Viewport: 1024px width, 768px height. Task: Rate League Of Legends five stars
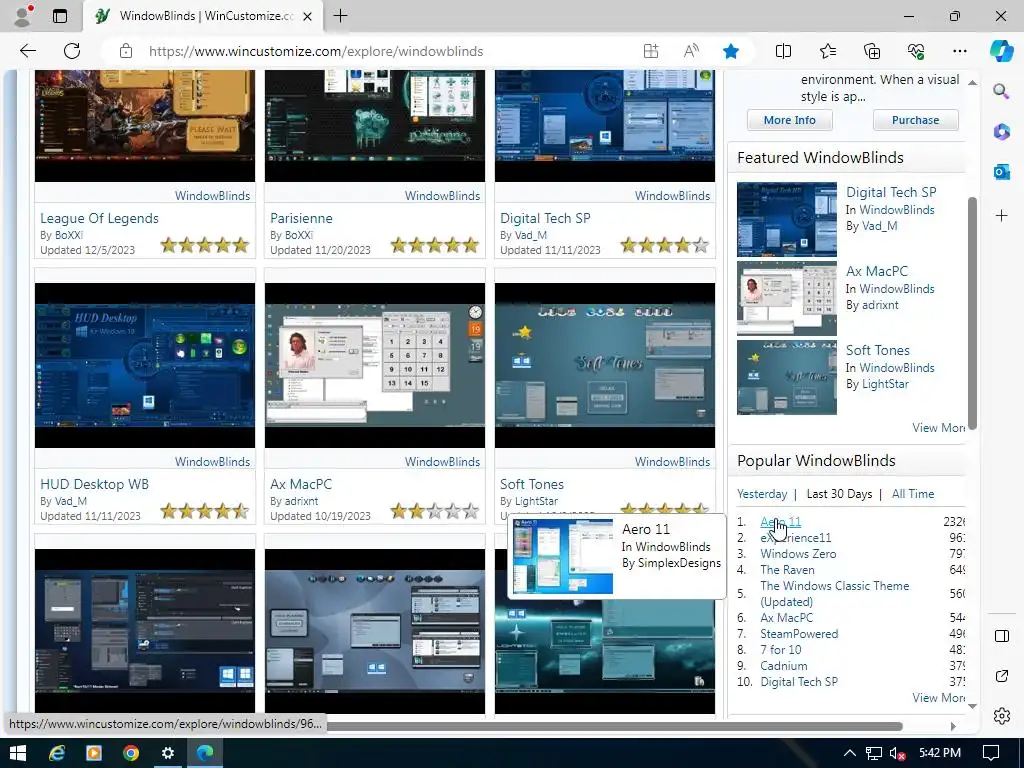pos(241,246)
